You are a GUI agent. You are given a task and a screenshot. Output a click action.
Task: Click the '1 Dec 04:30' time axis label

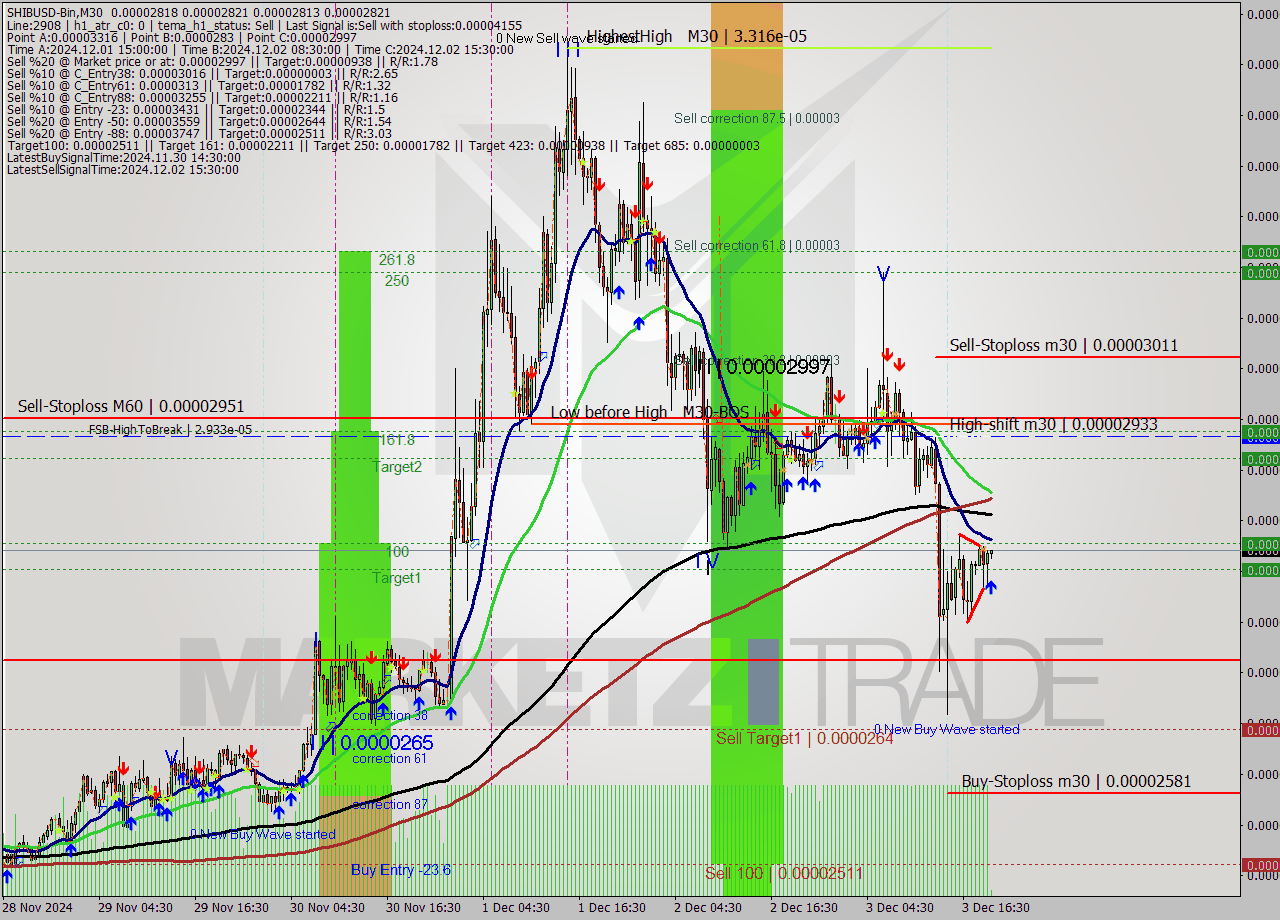pos(516,907)
